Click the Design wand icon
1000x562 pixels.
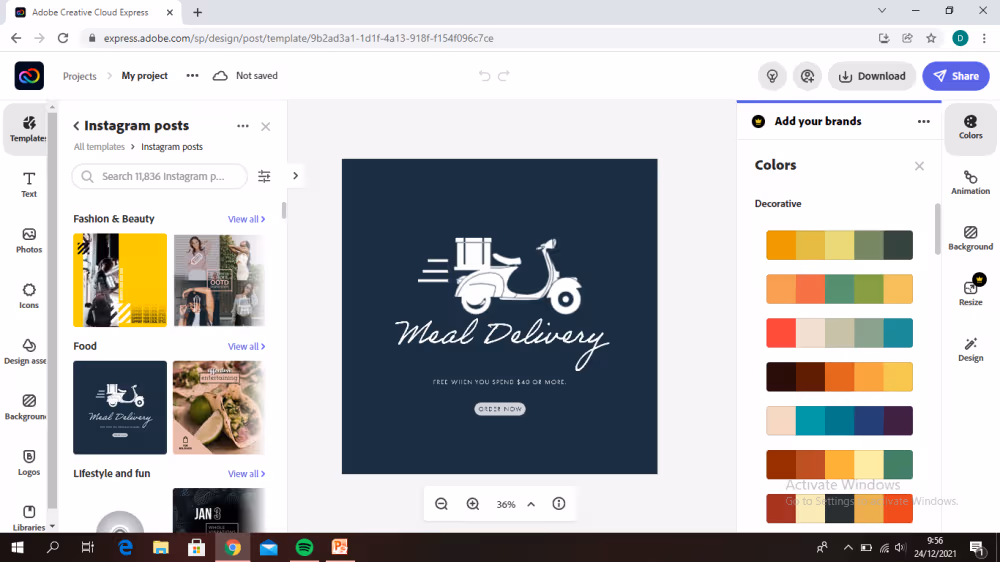[x=970, y=349]
